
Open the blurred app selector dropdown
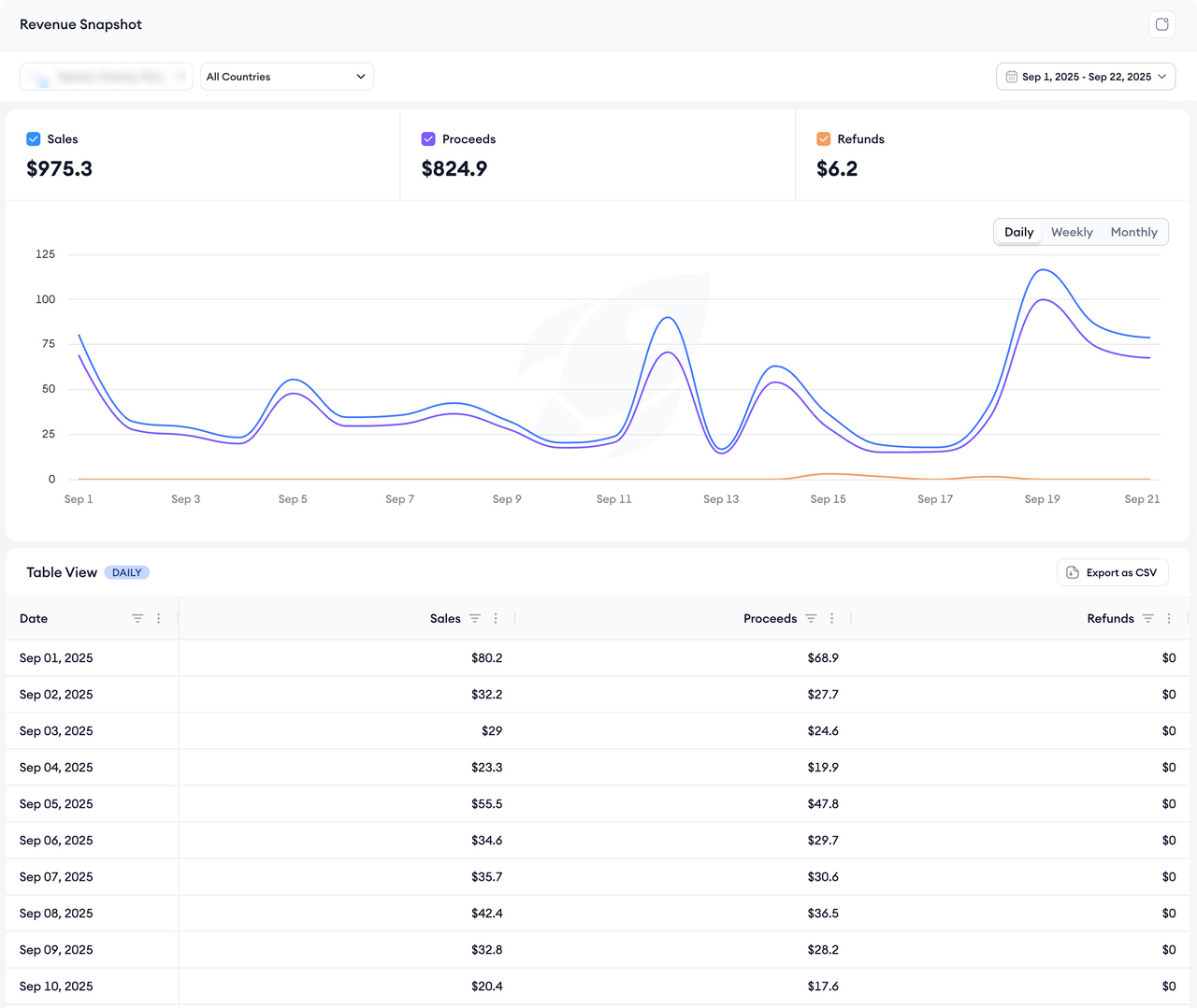point(106,77)
